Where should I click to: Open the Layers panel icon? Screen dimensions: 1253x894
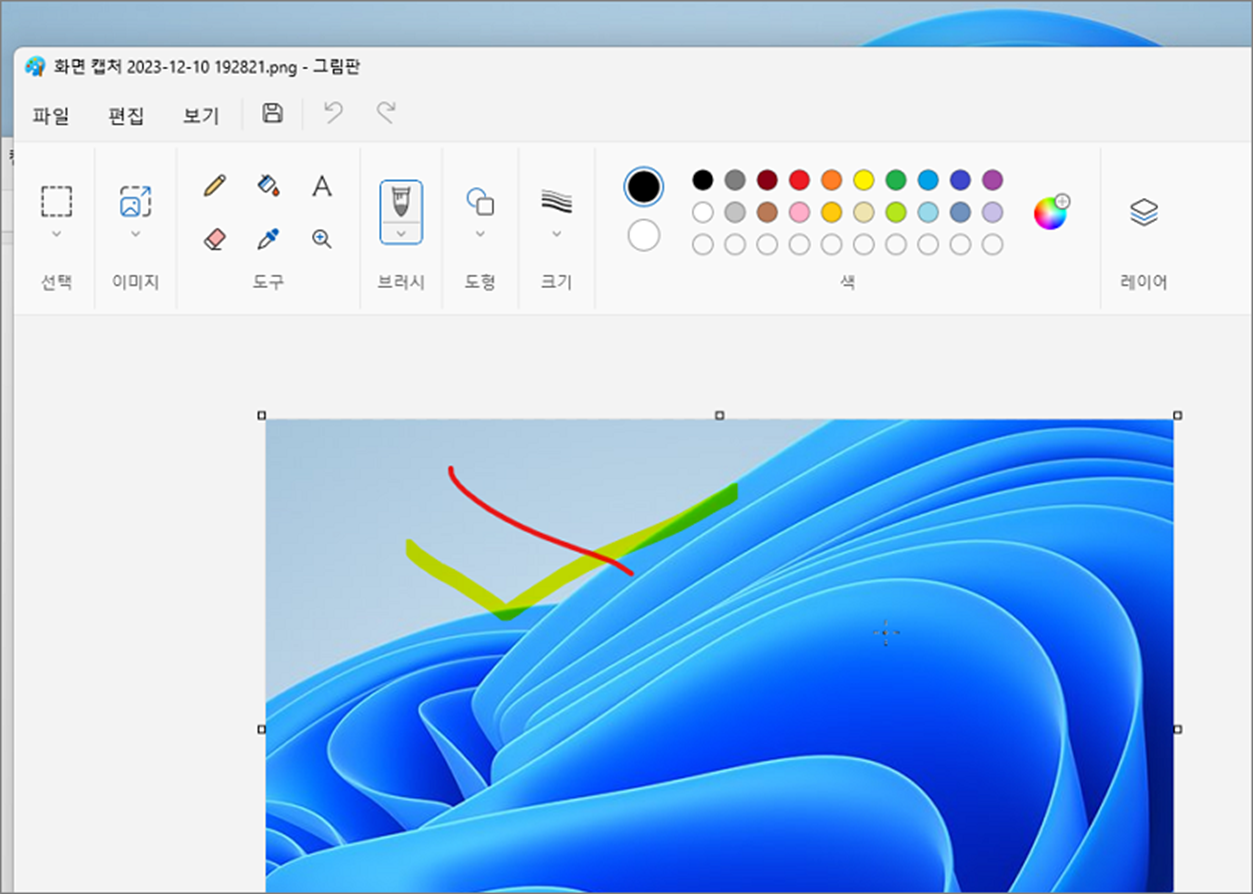tap(1144, 212)
